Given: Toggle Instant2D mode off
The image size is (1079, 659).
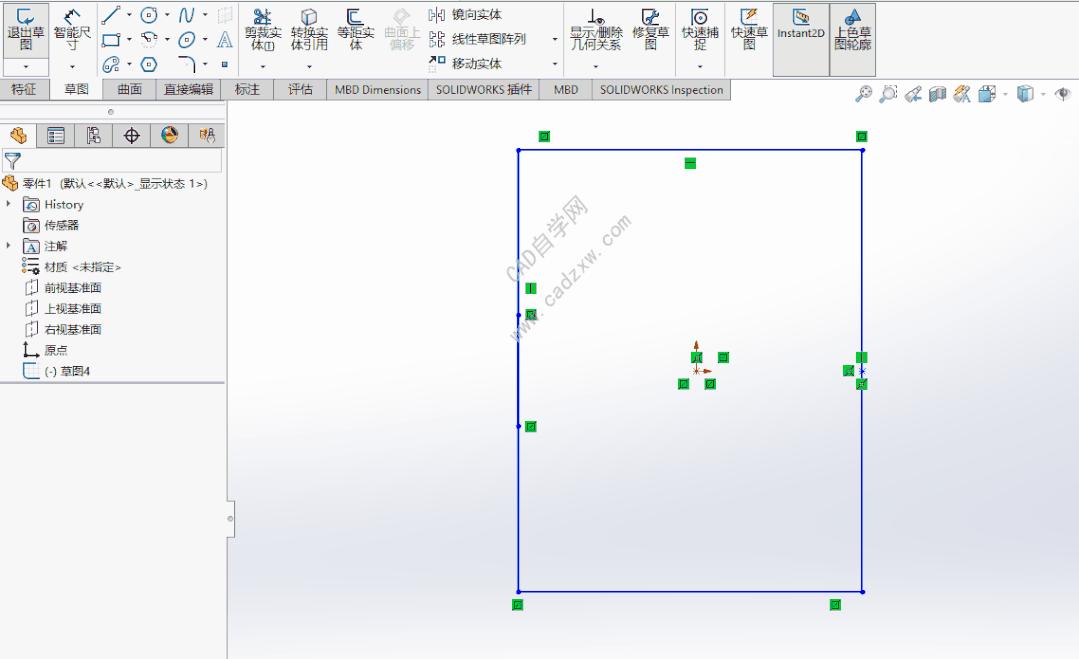Looking at the screenshot, I should (x=800, y=30).
